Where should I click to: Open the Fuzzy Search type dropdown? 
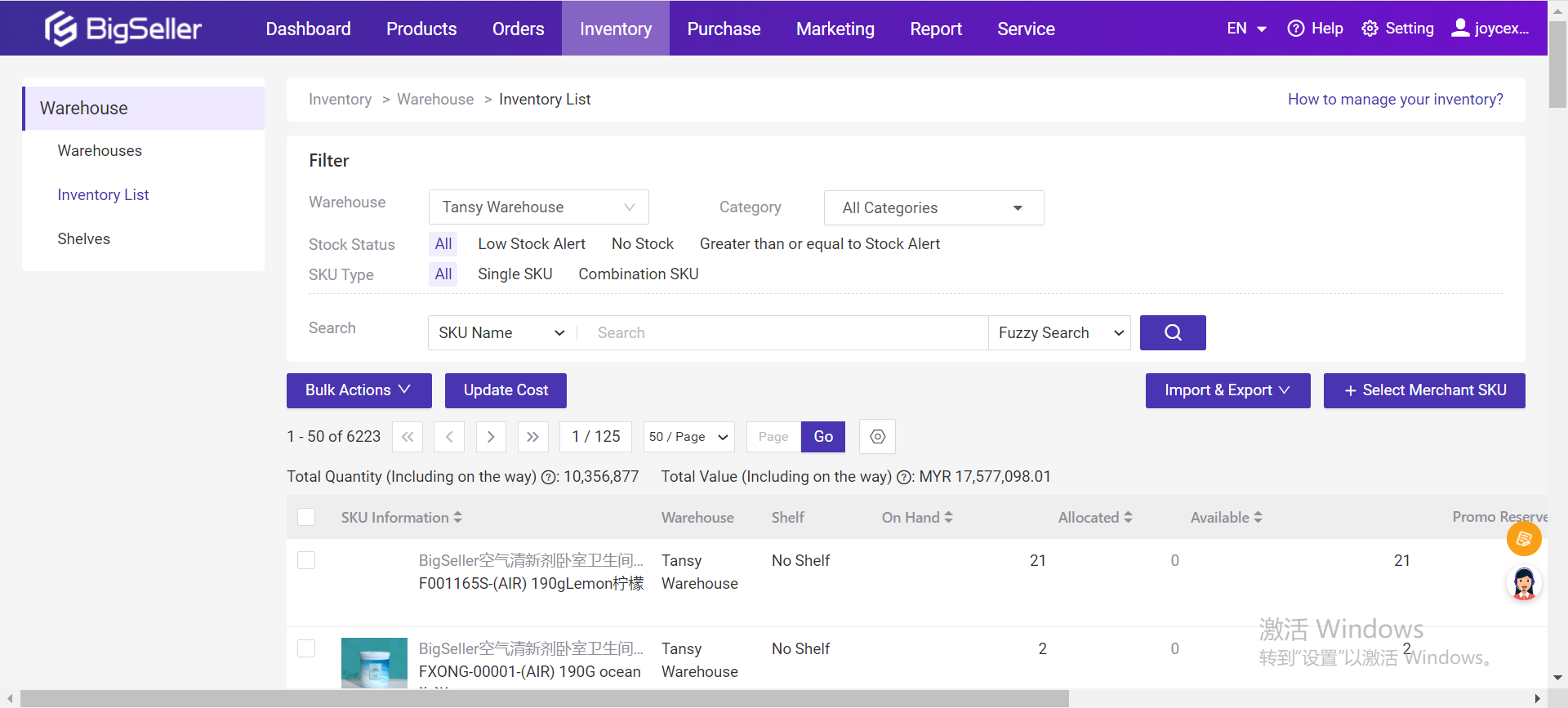pos(1059,333)
